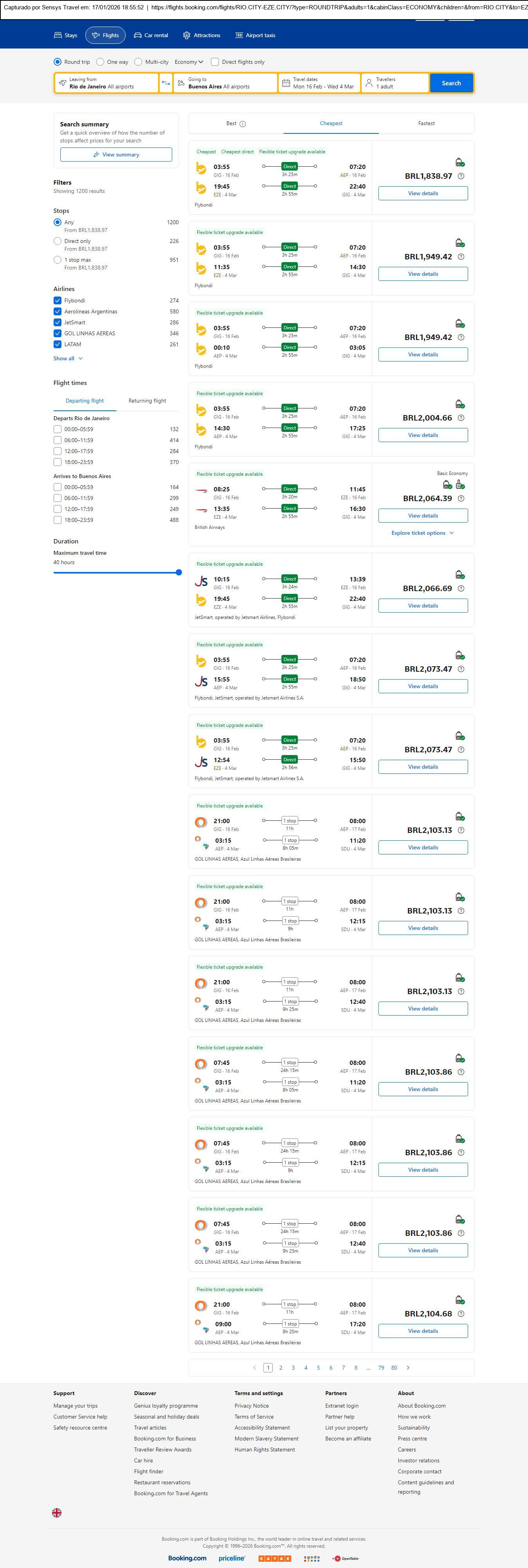Enable the Direct flights only checkbox
This screenshot has height=1568, width=528.
(x=215, y=62)
